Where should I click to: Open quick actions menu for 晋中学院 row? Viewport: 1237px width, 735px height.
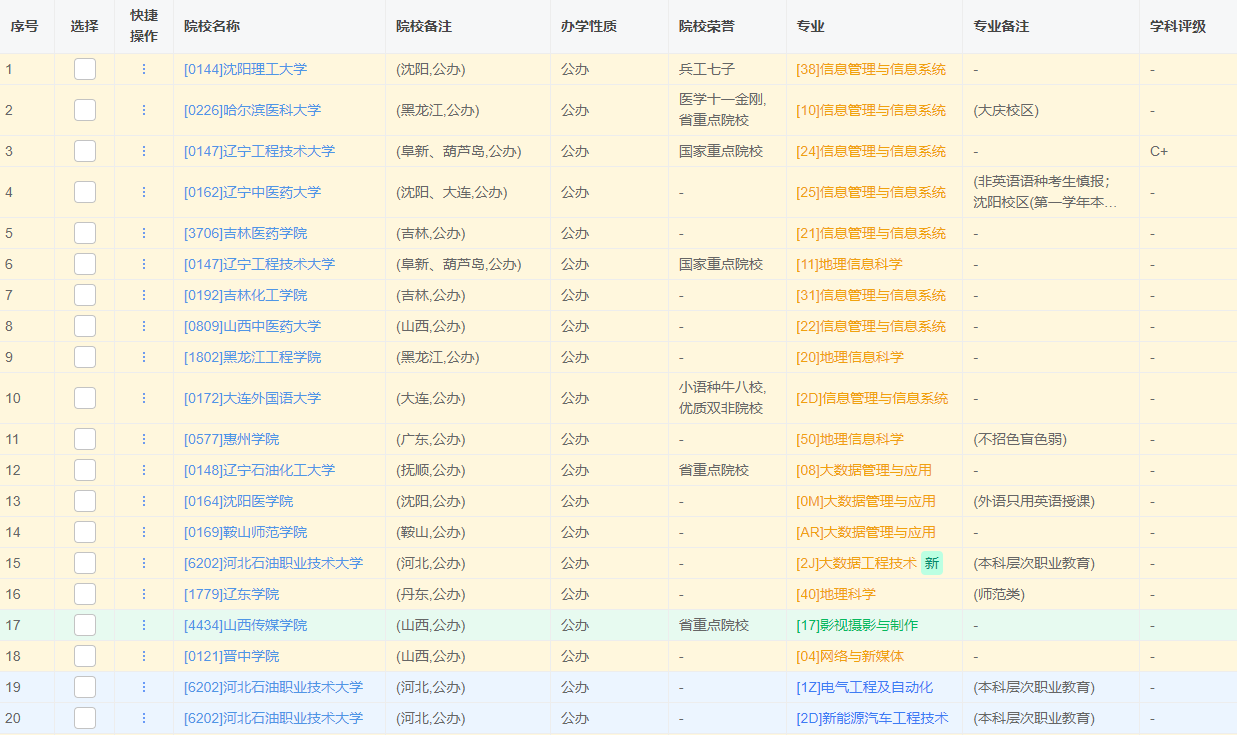144,656
